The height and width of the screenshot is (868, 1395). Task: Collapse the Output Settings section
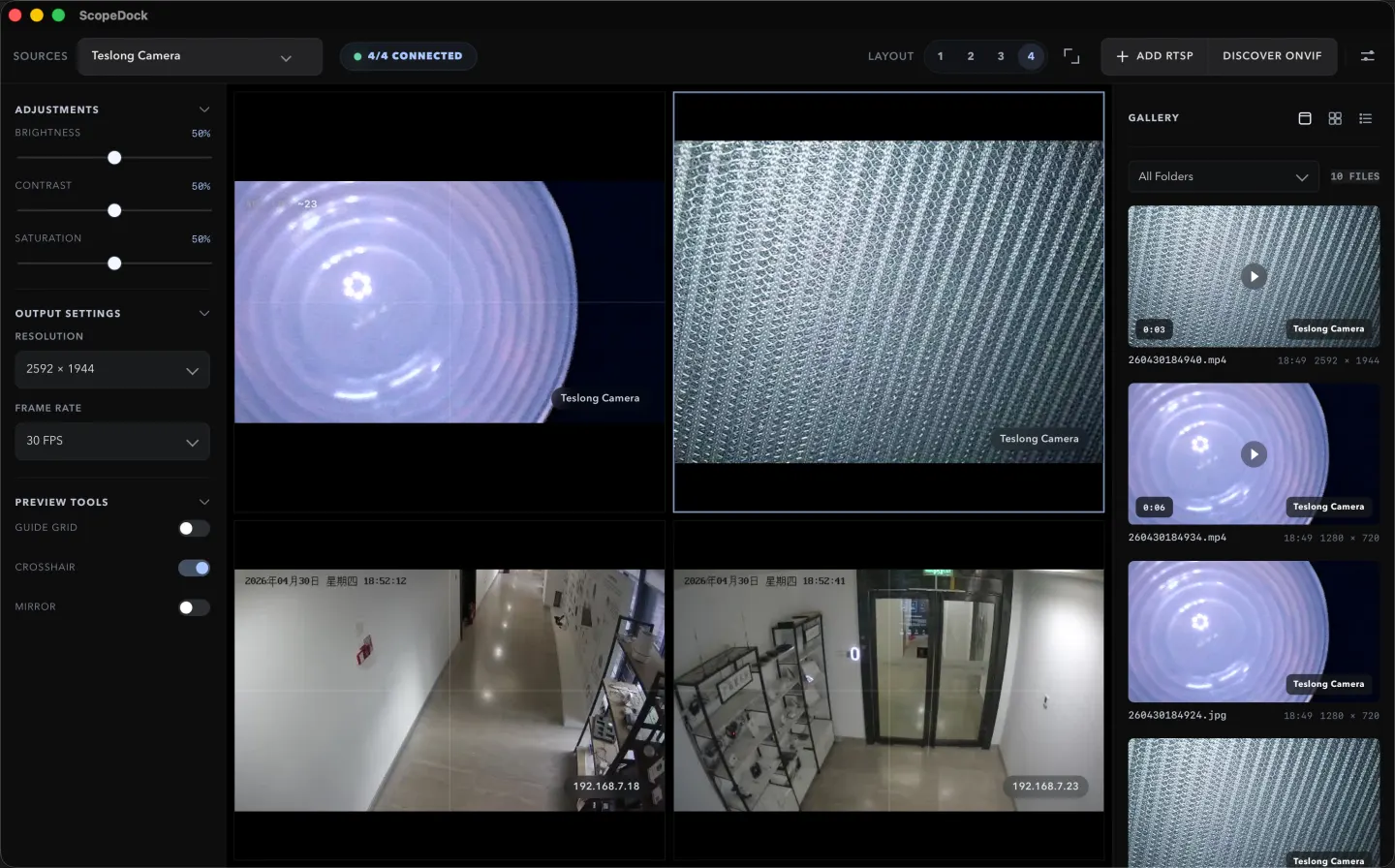pos(204,314)
